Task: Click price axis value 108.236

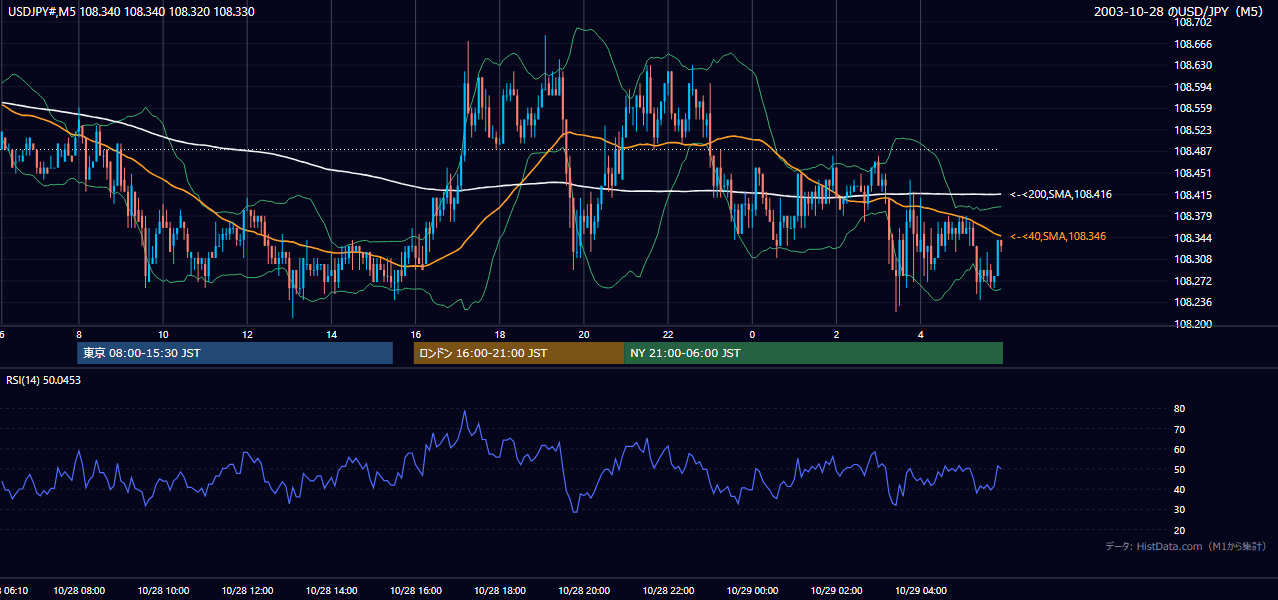Action: [1193, 302]
